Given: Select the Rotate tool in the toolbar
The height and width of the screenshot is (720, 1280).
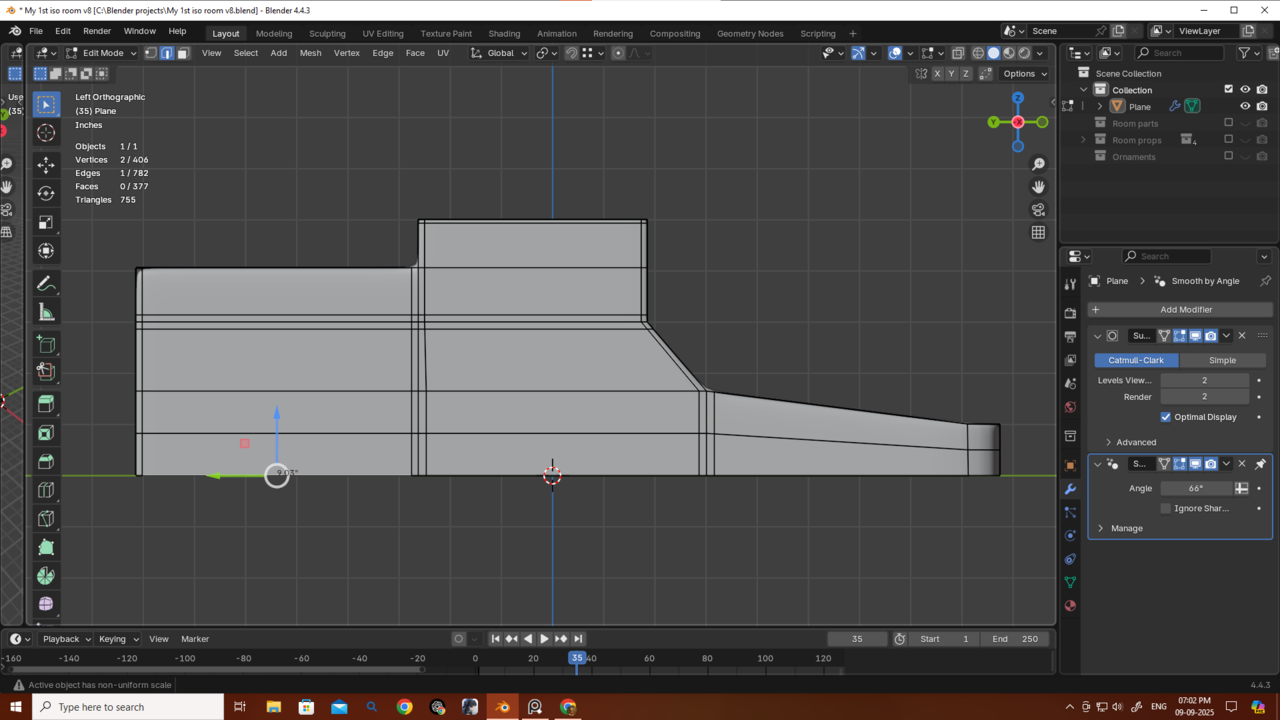Looking at the screenshot, I should click(x=46, y=193).
